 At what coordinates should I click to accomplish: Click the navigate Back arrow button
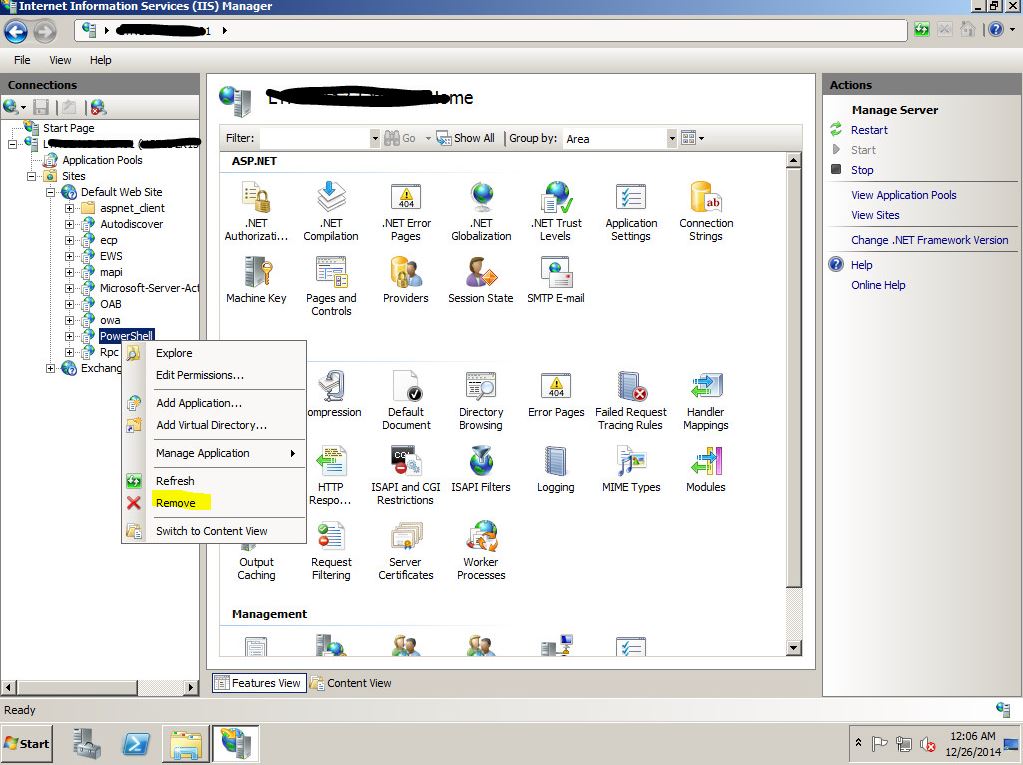click(16, 31)
